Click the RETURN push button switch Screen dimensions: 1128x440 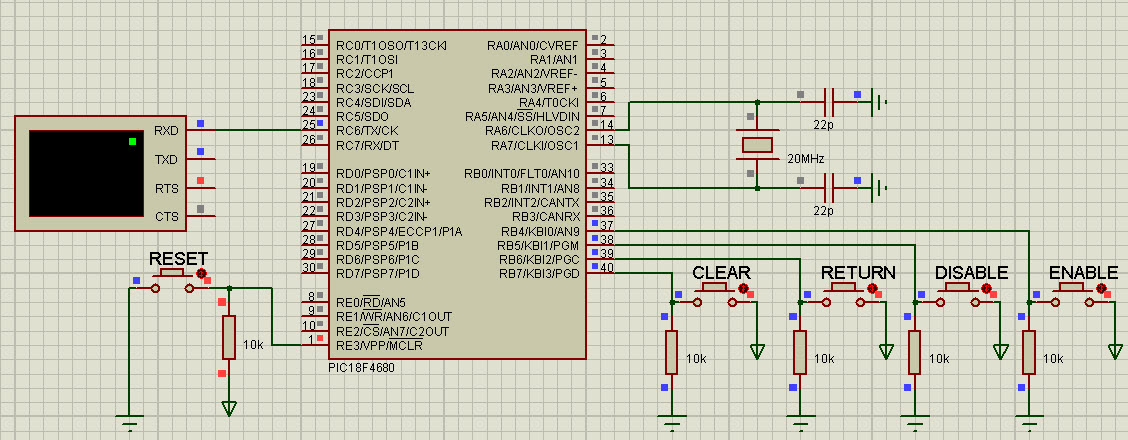point(842,289)
